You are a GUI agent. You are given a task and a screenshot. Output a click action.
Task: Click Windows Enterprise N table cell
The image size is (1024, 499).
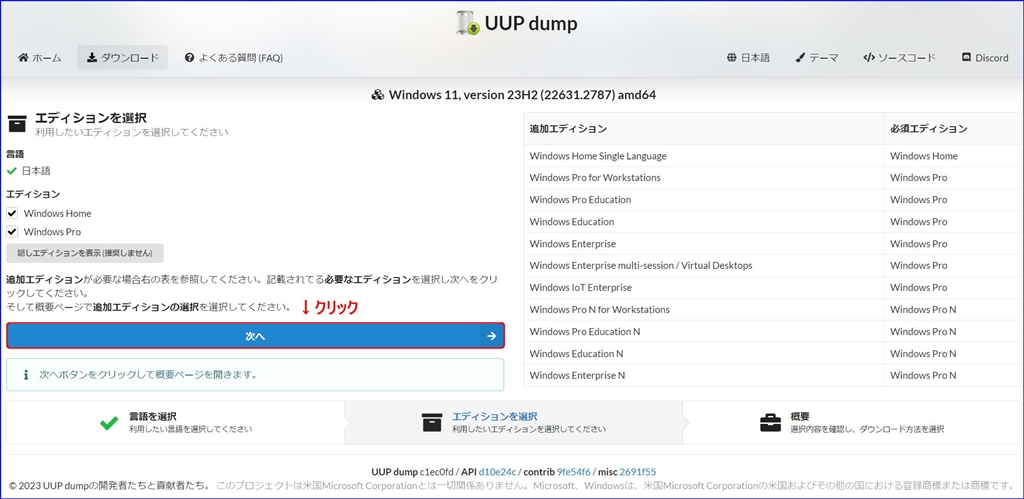(x=704, y=376)
